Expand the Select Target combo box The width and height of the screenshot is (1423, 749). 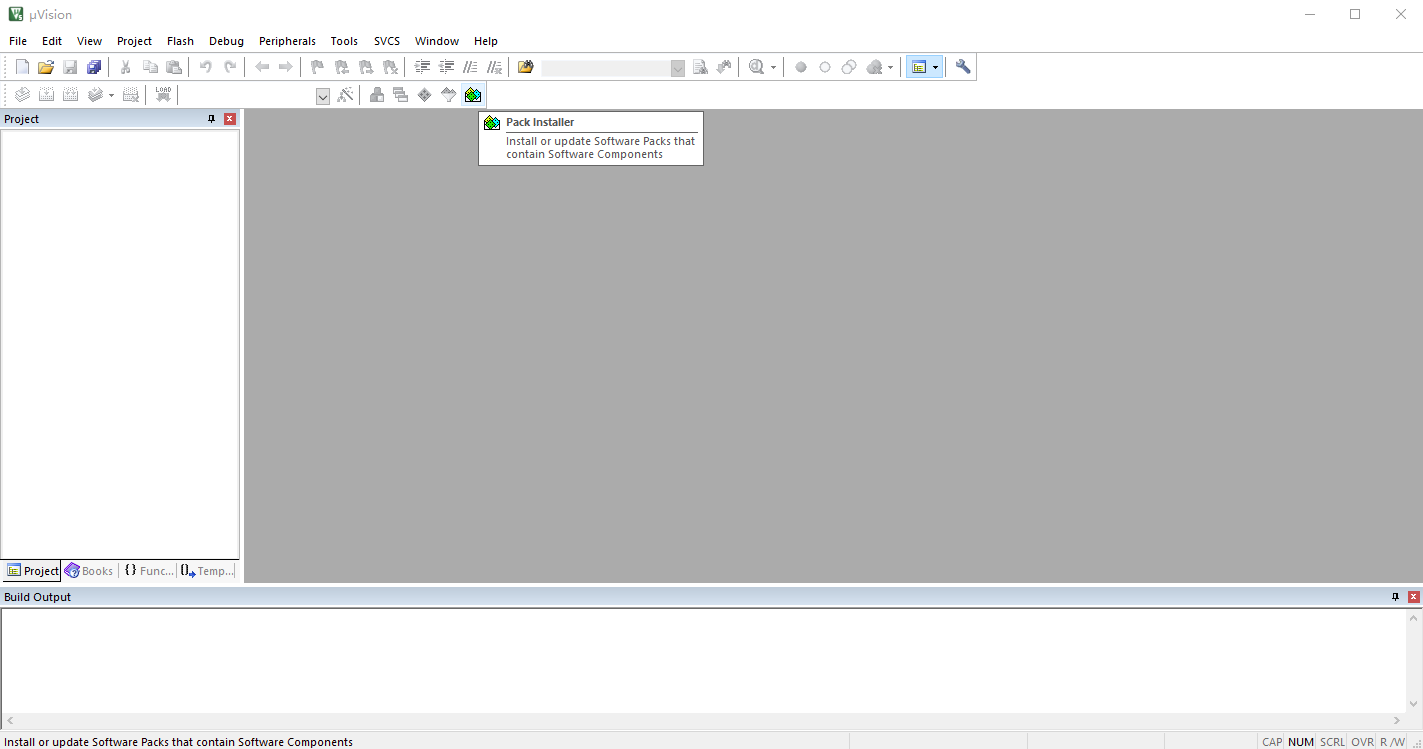coord(323,96)
